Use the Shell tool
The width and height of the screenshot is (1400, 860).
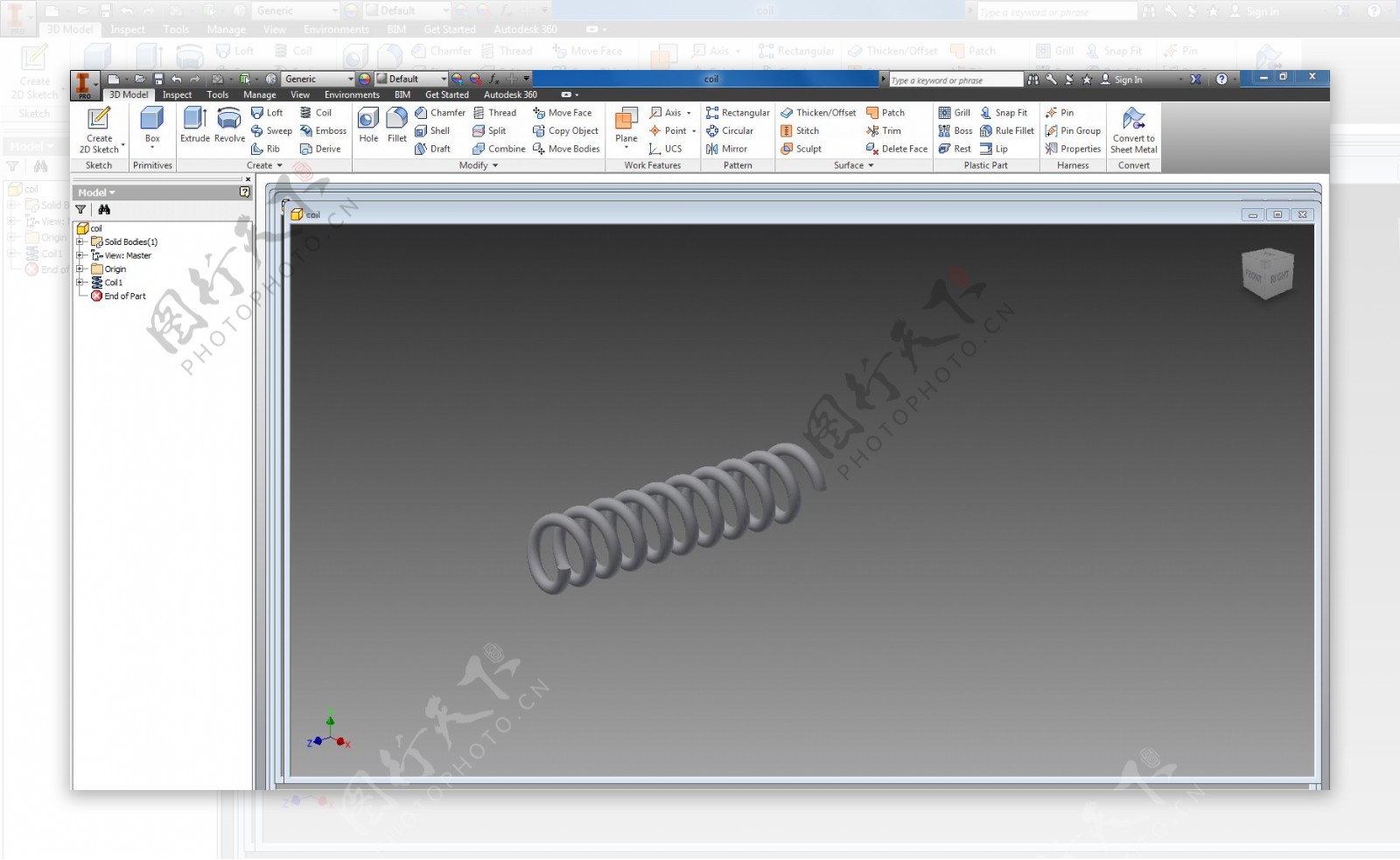pyautogui.click(x=432, y=131)
